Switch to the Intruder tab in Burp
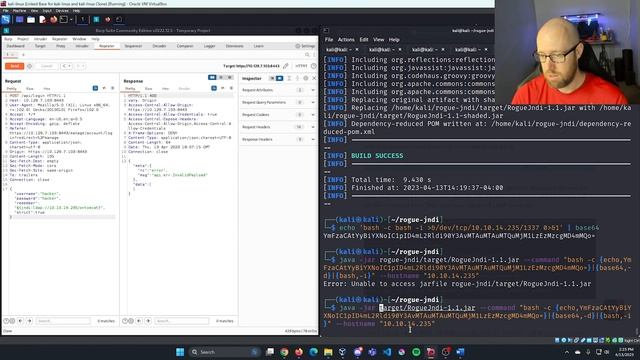This screenshot has width=640, height=360. pyautogui.click(x=82, y=46)
